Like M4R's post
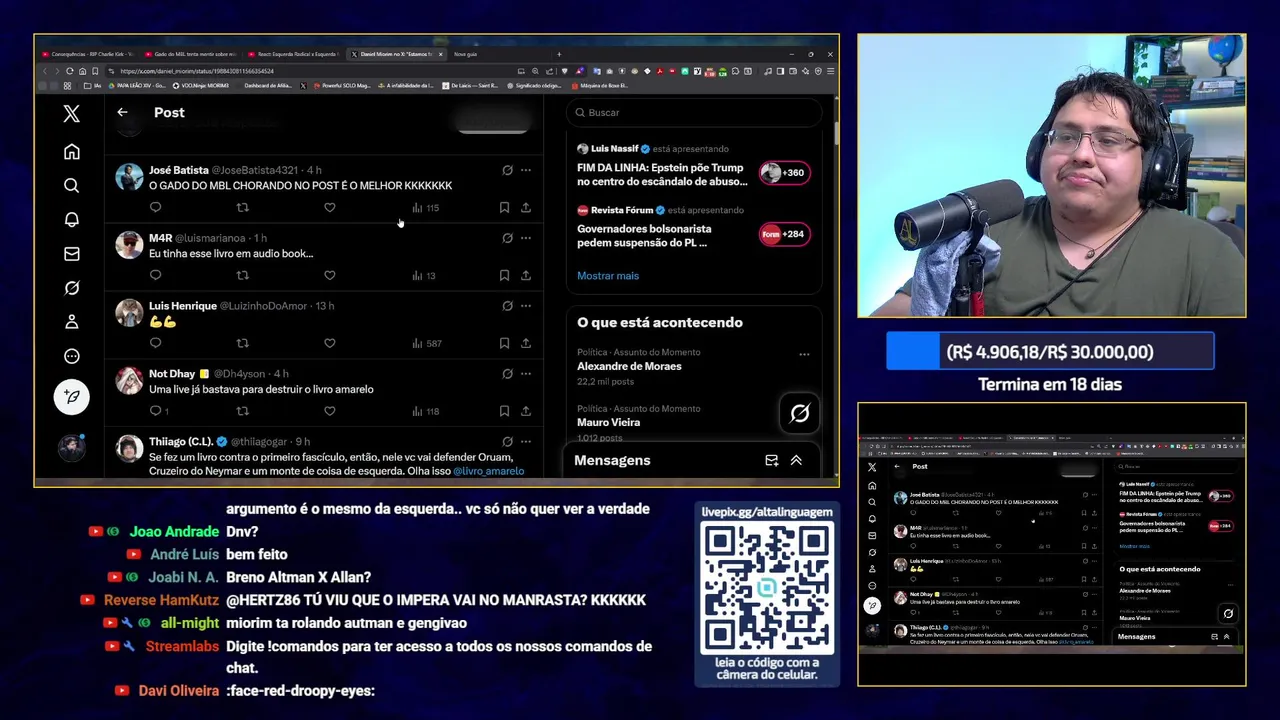The height and width of the screenshot is (720, 1280). point(330,276)
